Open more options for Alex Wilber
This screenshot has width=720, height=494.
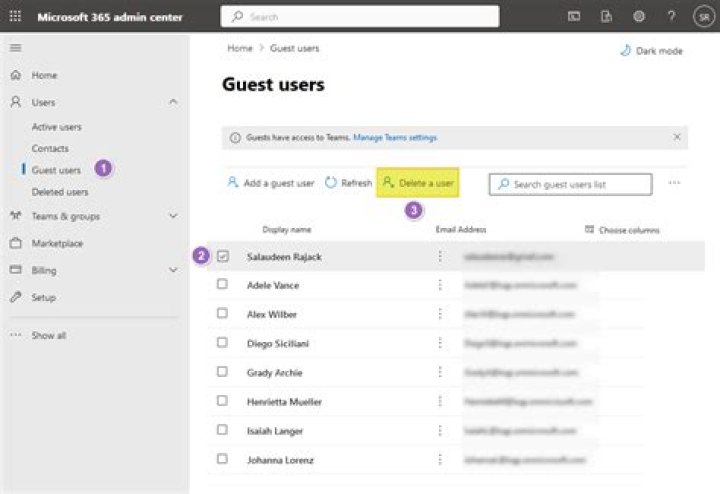pyautogui.click(x=440, y=314)
